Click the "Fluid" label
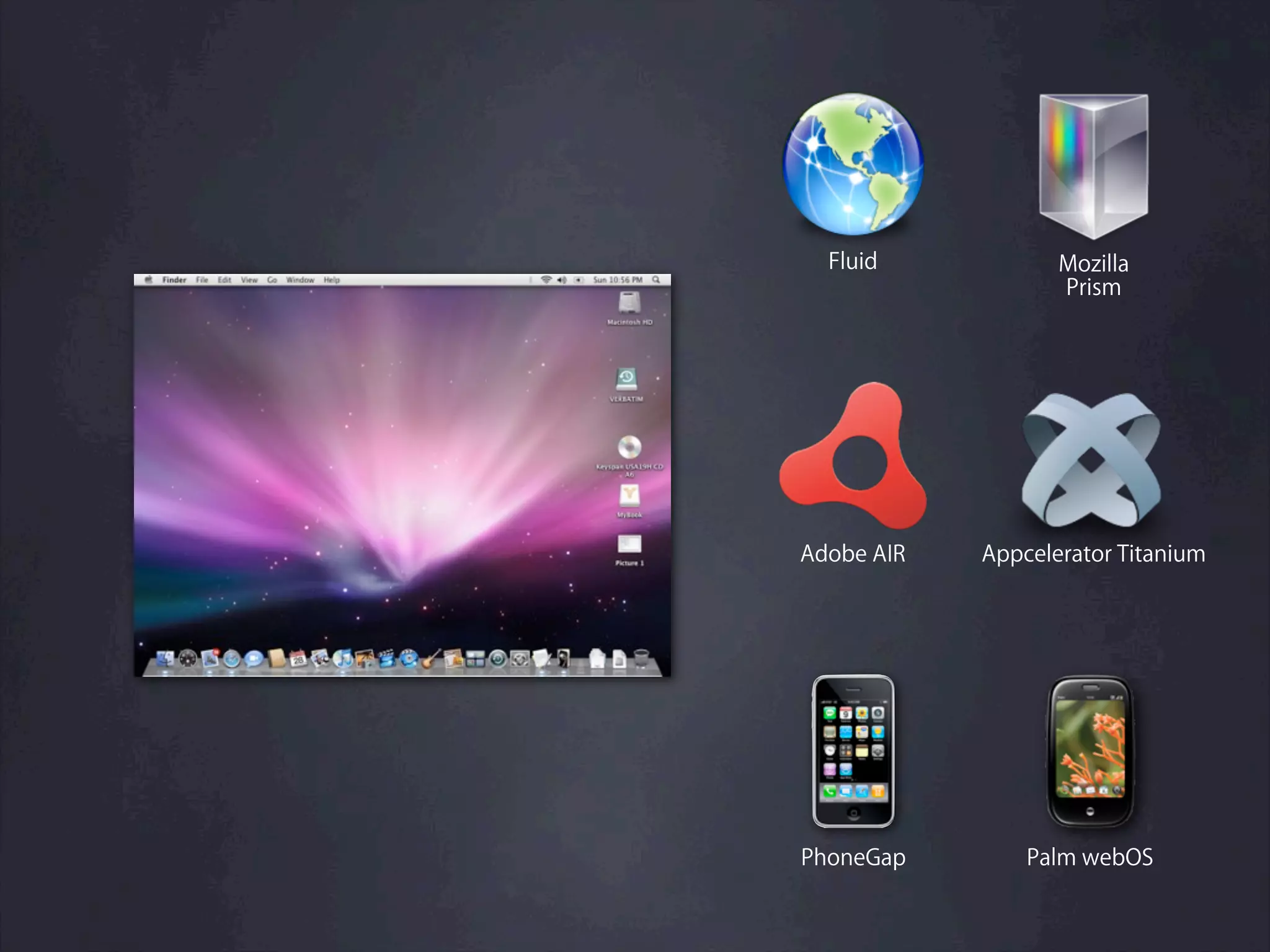 click(853, 261)
